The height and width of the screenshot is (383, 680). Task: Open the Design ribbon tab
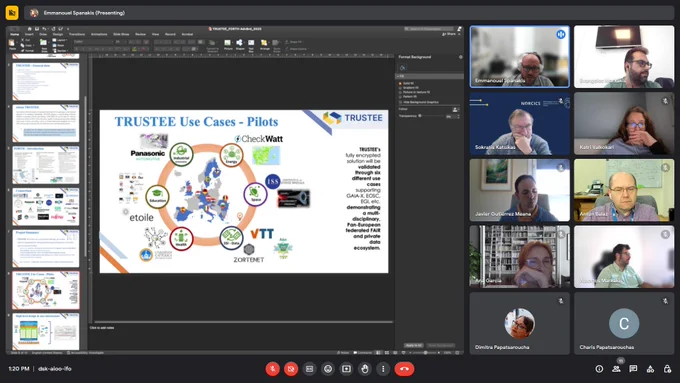(x=58, y=34)
